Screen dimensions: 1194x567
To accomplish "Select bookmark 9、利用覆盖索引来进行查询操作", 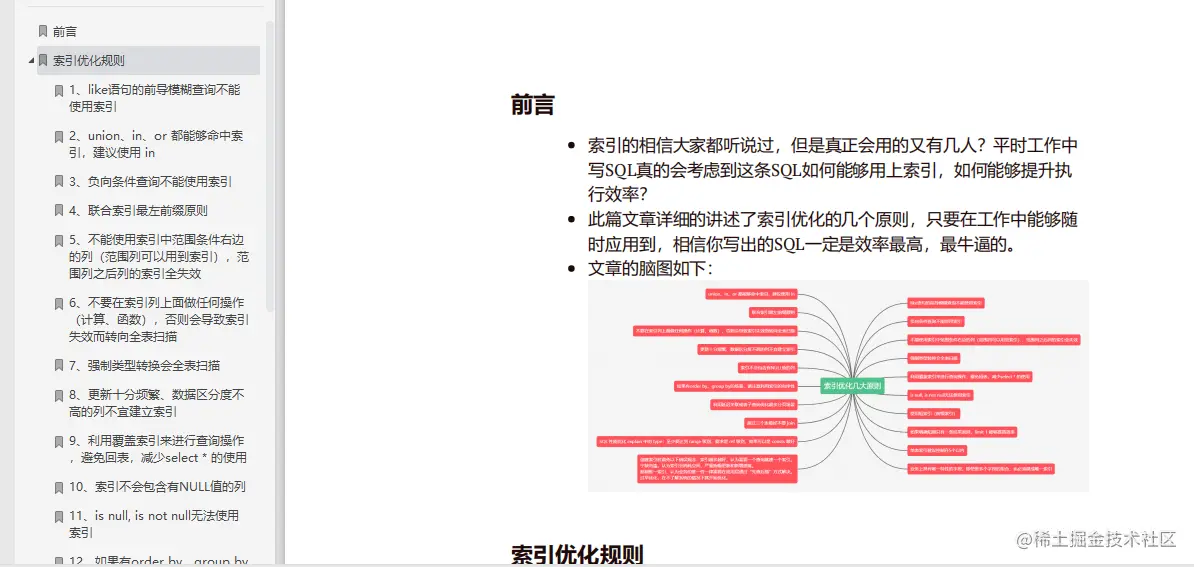I will pyautogui.click(x=158, y=449).
